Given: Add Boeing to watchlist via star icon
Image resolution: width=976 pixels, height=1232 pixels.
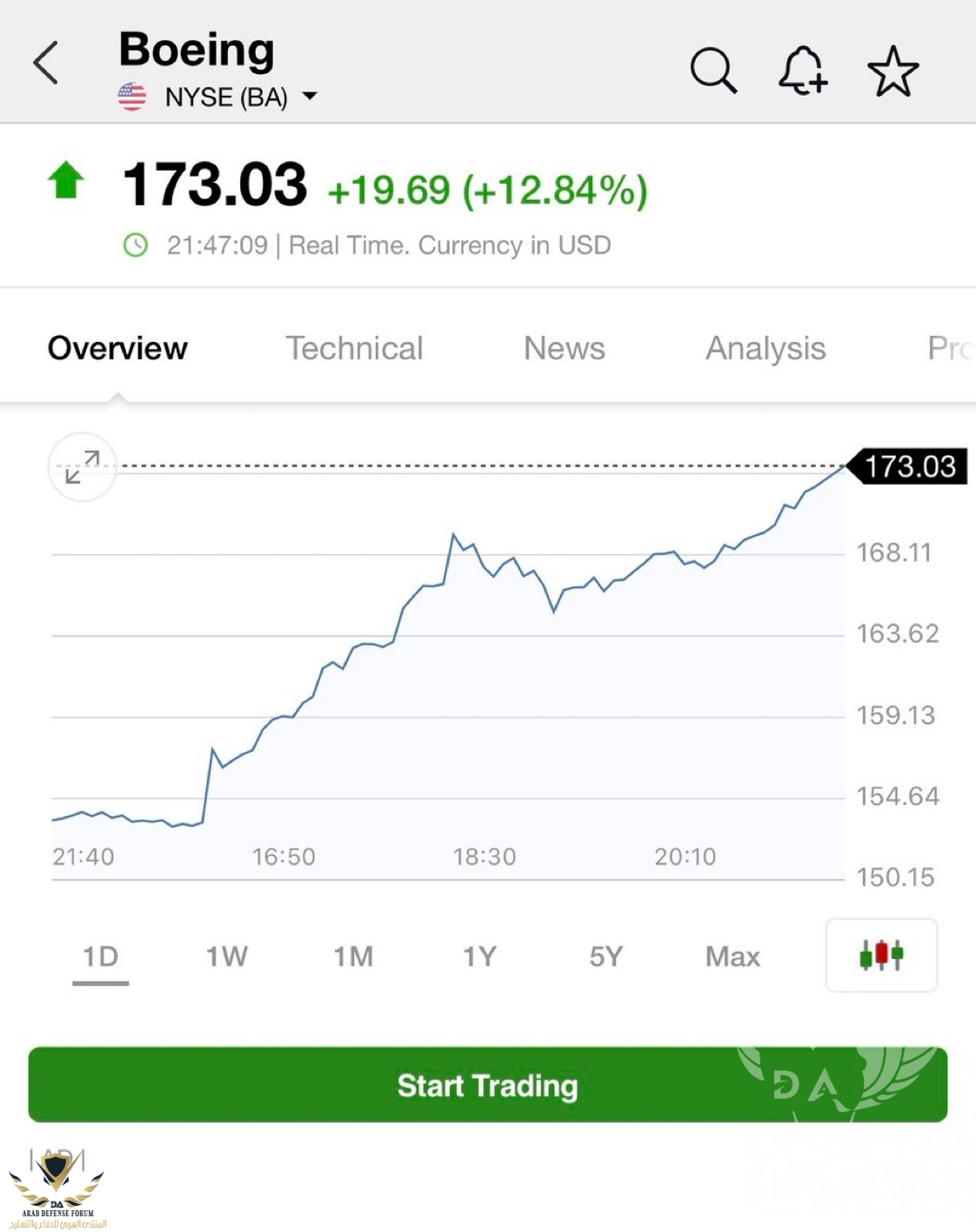Looking at the screenshot, I should (x=893, y=71).
